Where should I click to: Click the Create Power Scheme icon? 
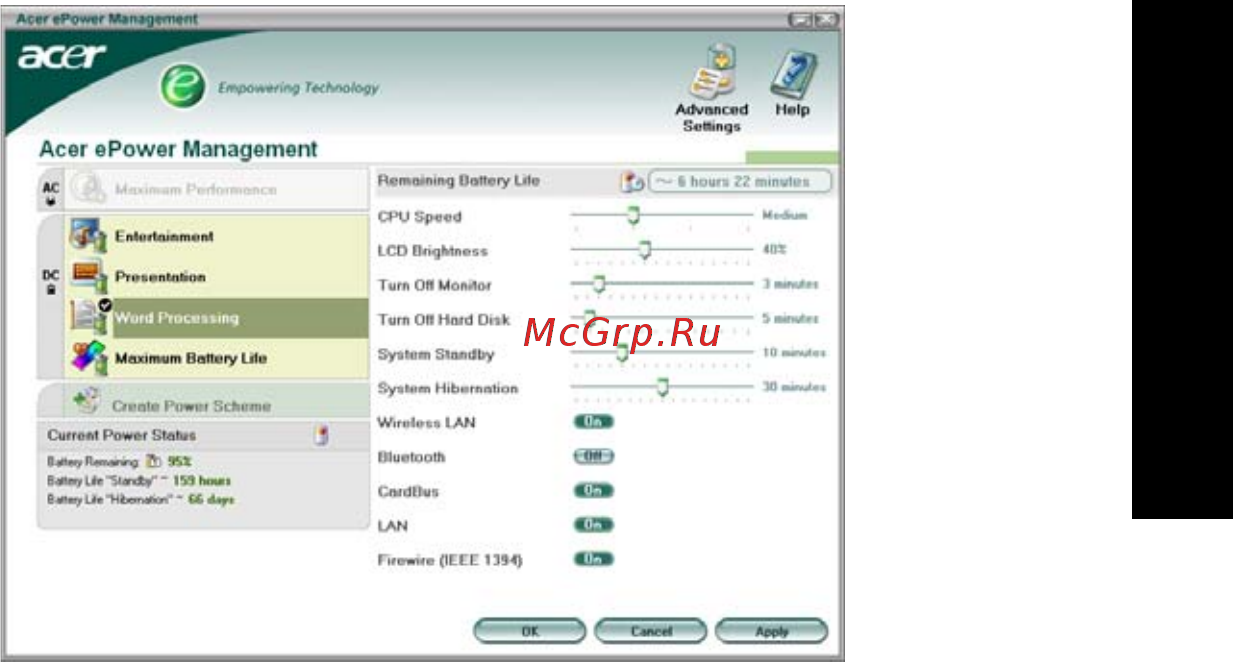coord(86,402)
